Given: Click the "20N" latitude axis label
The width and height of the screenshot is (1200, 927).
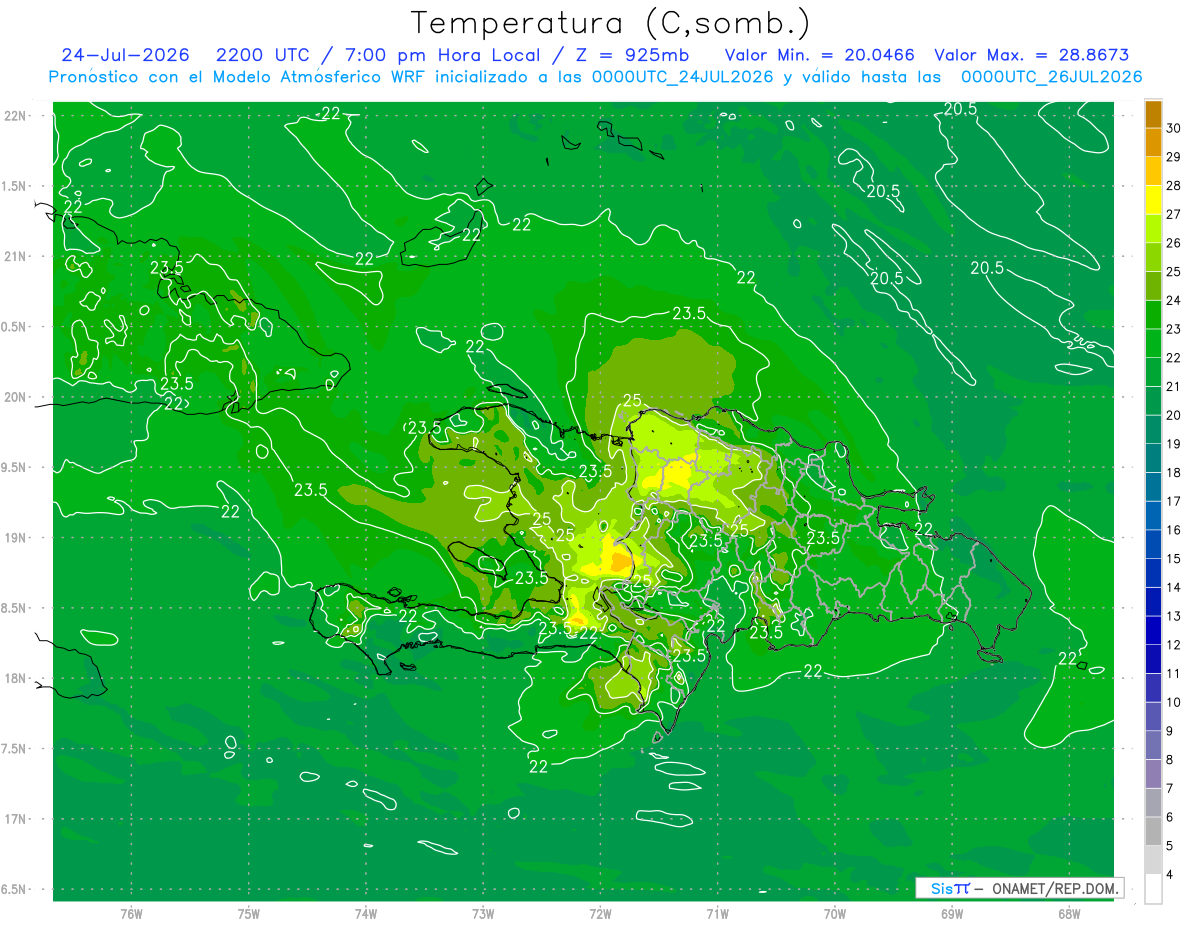Looking at the screenshot, I should click(16, 398).
